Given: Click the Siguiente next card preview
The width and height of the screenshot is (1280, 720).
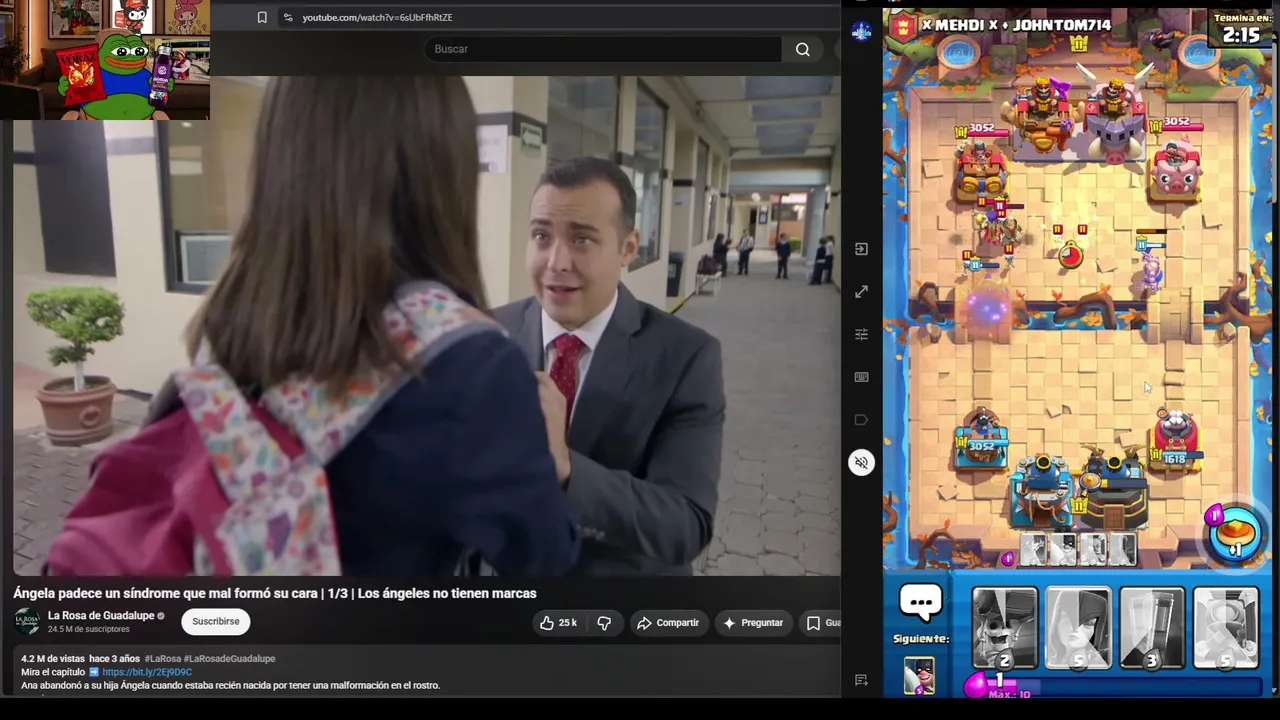Looking at the screenshot, I should pyautogui.click(x=919, y=675).
